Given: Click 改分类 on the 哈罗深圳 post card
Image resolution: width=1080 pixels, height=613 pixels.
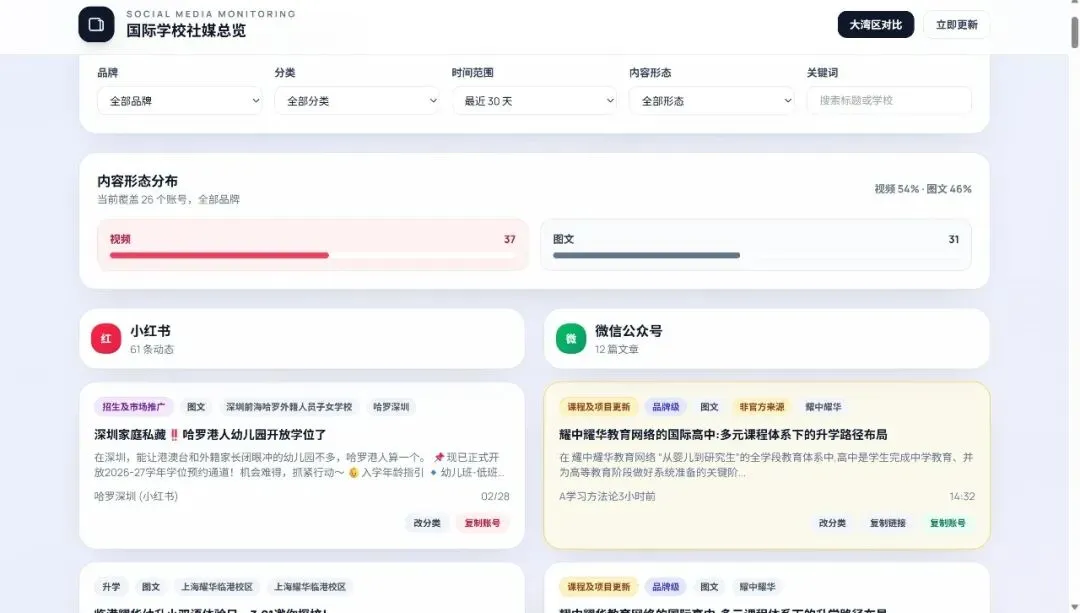Looking at the screenshot, I should 427,522.
